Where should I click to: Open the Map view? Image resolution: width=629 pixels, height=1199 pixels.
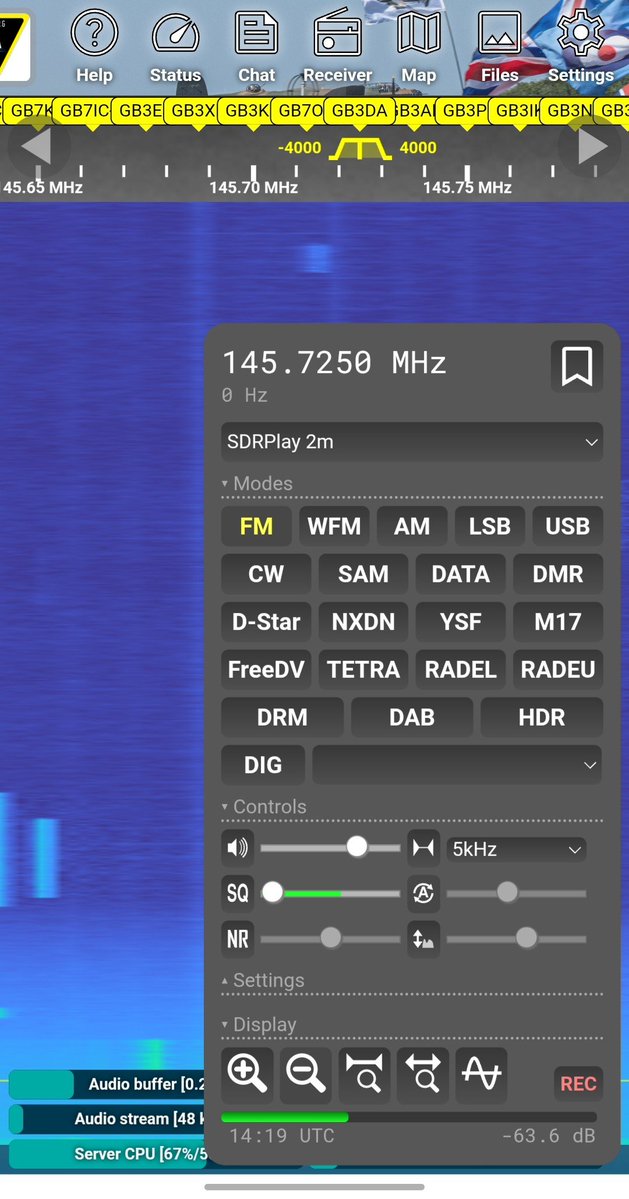pos(418,46)
